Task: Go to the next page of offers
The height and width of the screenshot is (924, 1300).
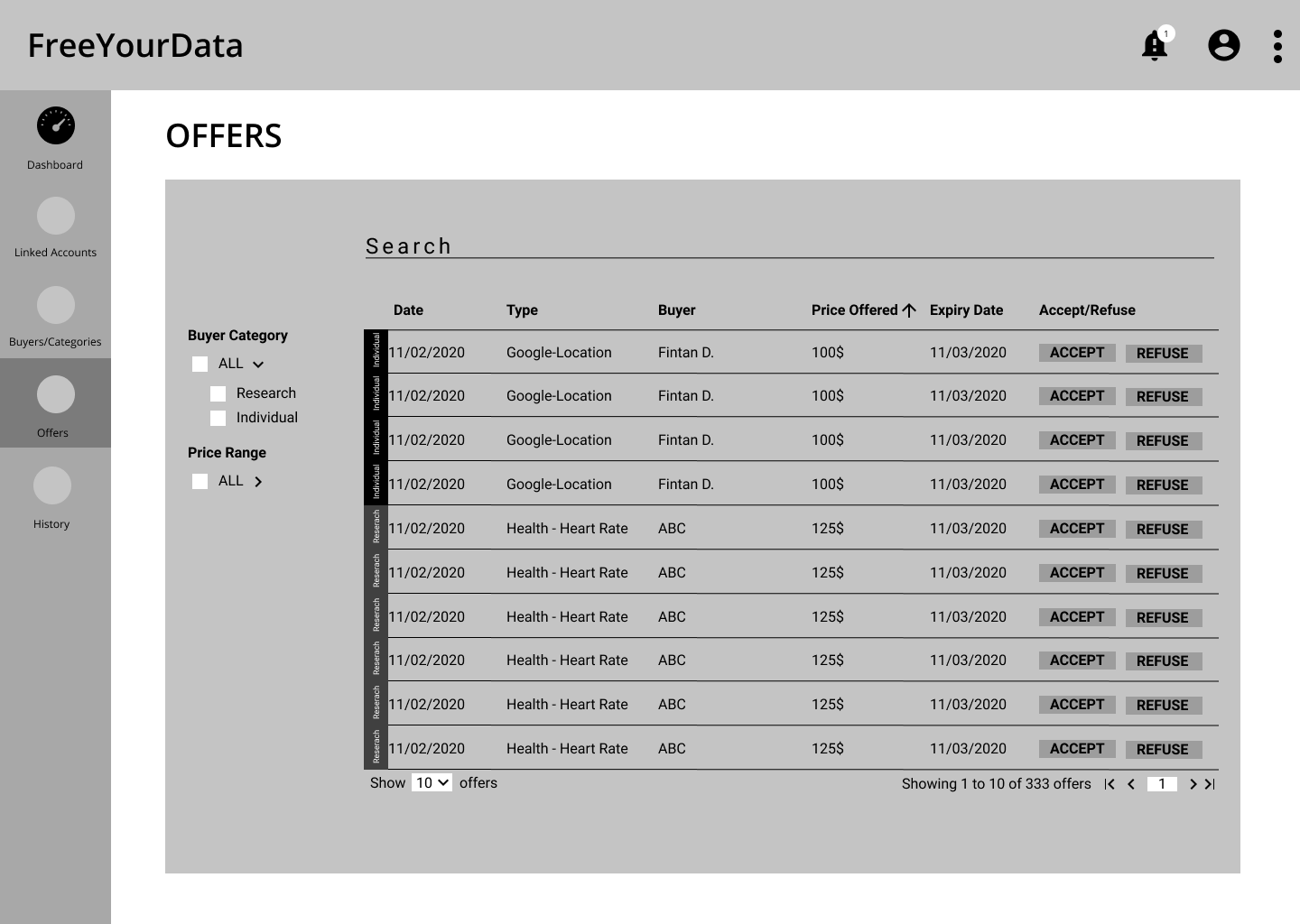Action: coord(1193,784)
